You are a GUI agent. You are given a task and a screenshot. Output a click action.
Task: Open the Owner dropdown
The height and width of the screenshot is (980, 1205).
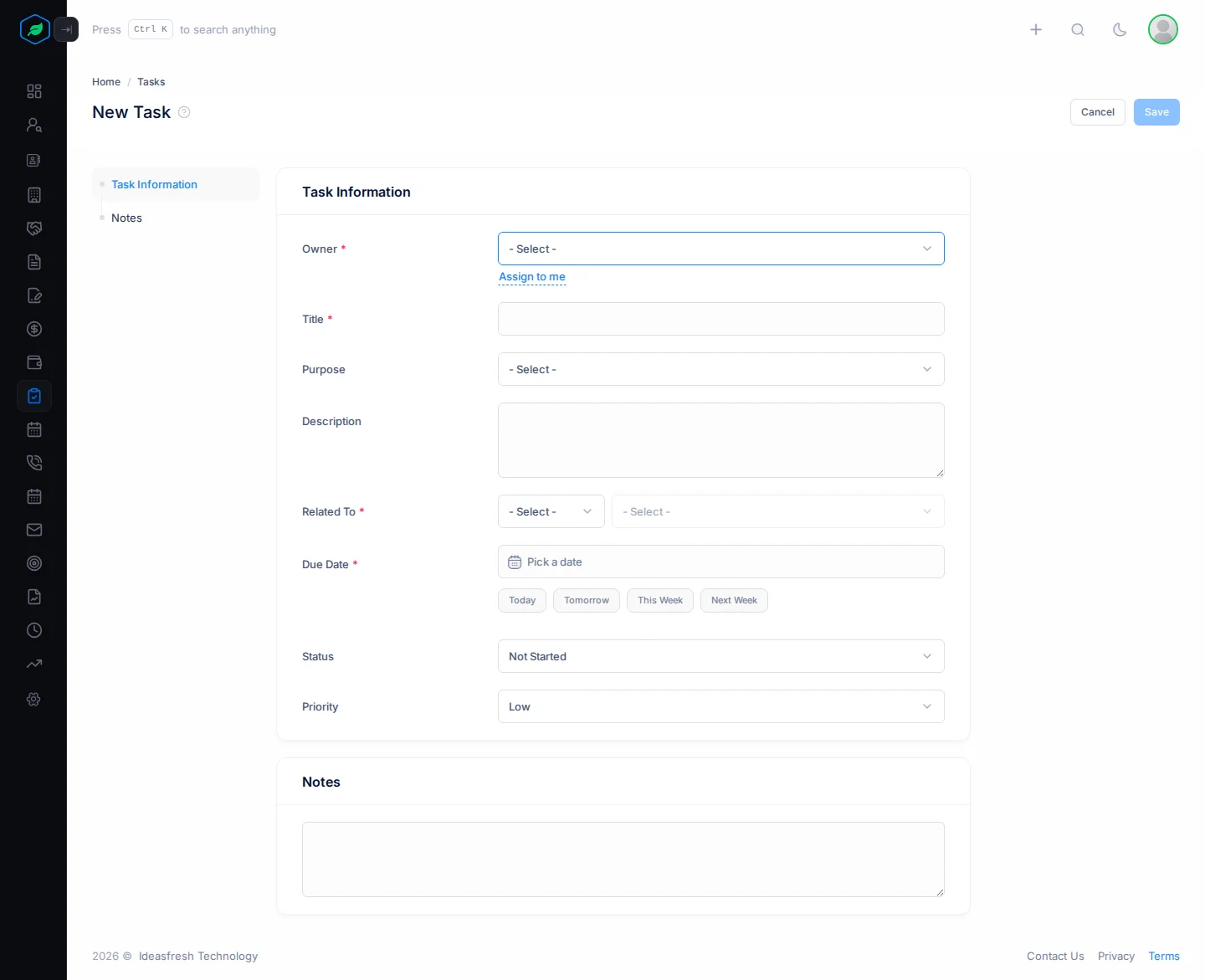[x=721, y=249]
